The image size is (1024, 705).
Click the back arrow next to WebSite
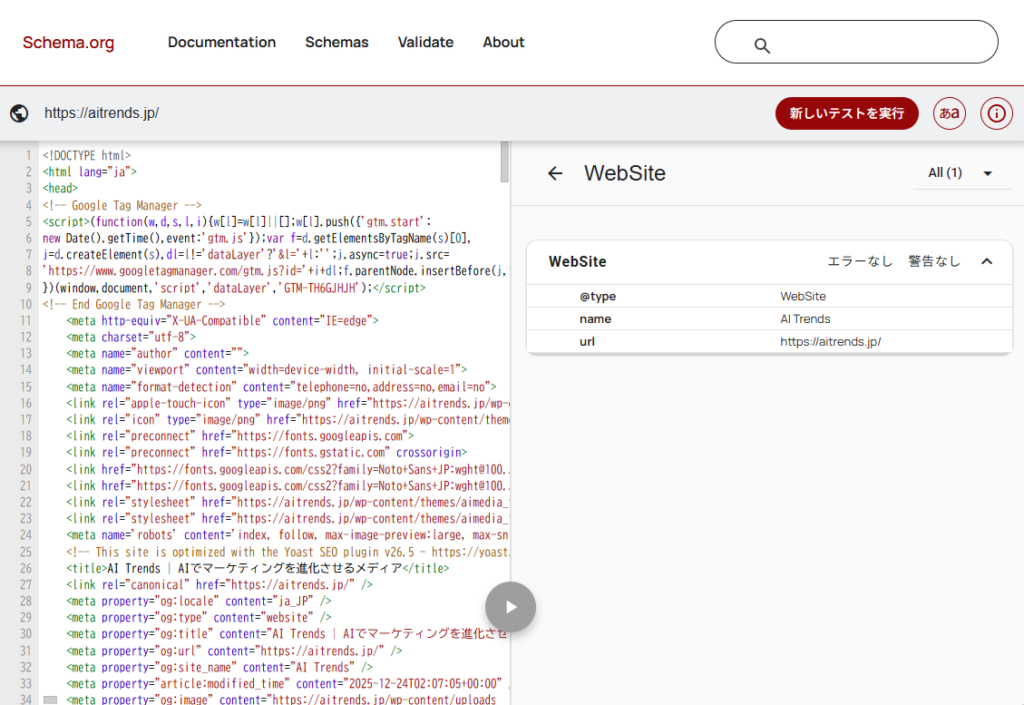(x=555, y=173)
